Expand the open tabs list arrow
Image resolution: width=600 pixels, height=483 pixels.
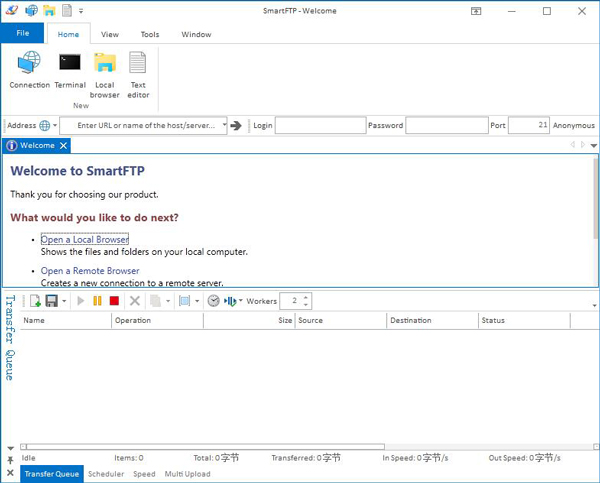593,145
